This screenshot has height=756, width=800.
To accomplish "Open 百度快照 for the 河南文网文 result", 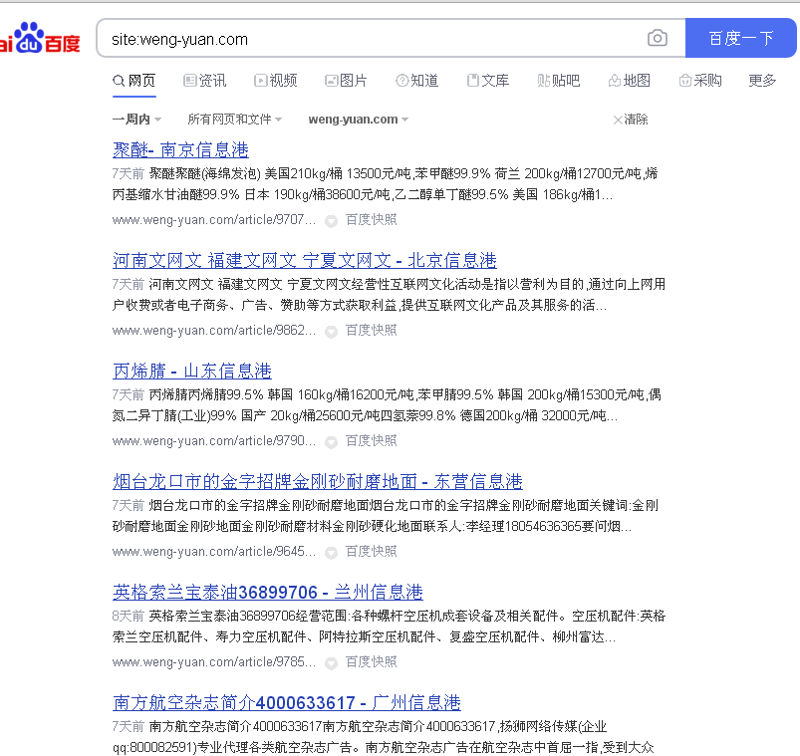I will tap(371, 331).
